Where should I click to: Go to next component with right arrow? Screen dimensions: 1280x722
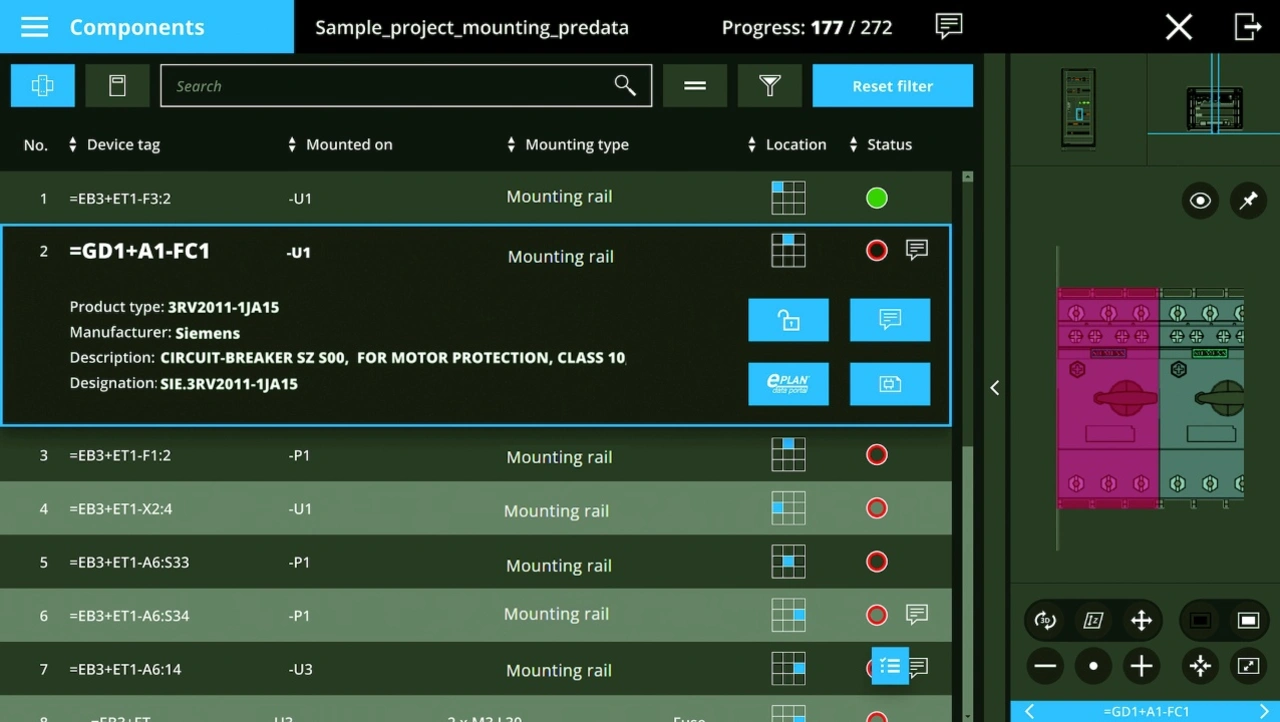tap(1265, 712)
